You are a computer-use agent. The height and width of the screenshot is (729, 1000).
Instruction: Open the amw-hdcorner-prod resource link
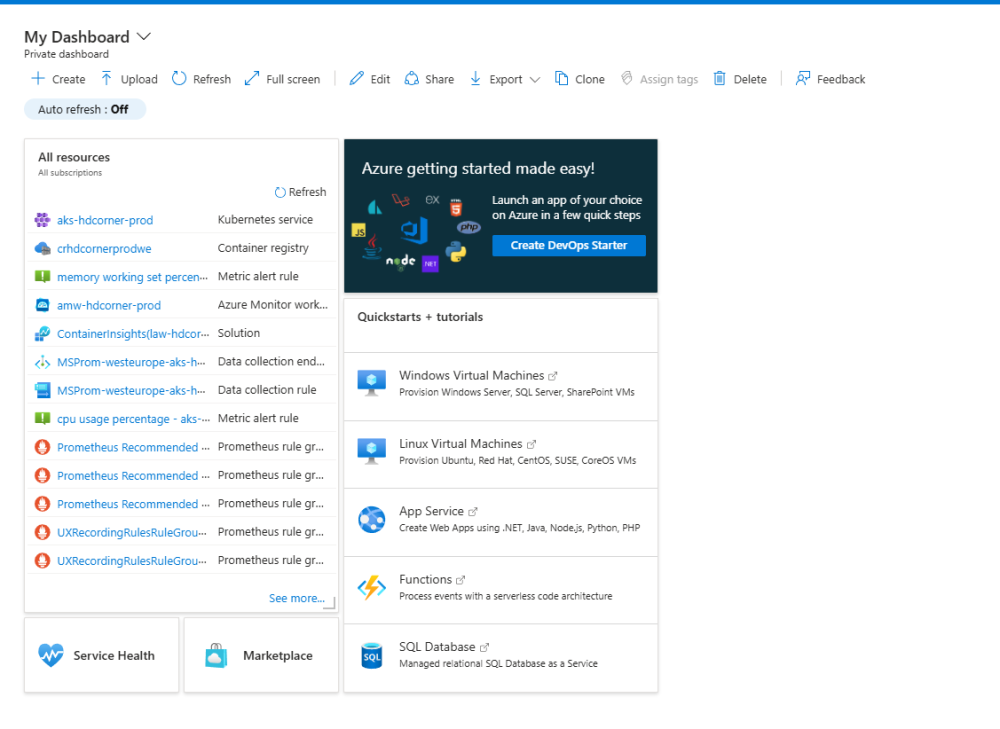click(x=109, y=306)
